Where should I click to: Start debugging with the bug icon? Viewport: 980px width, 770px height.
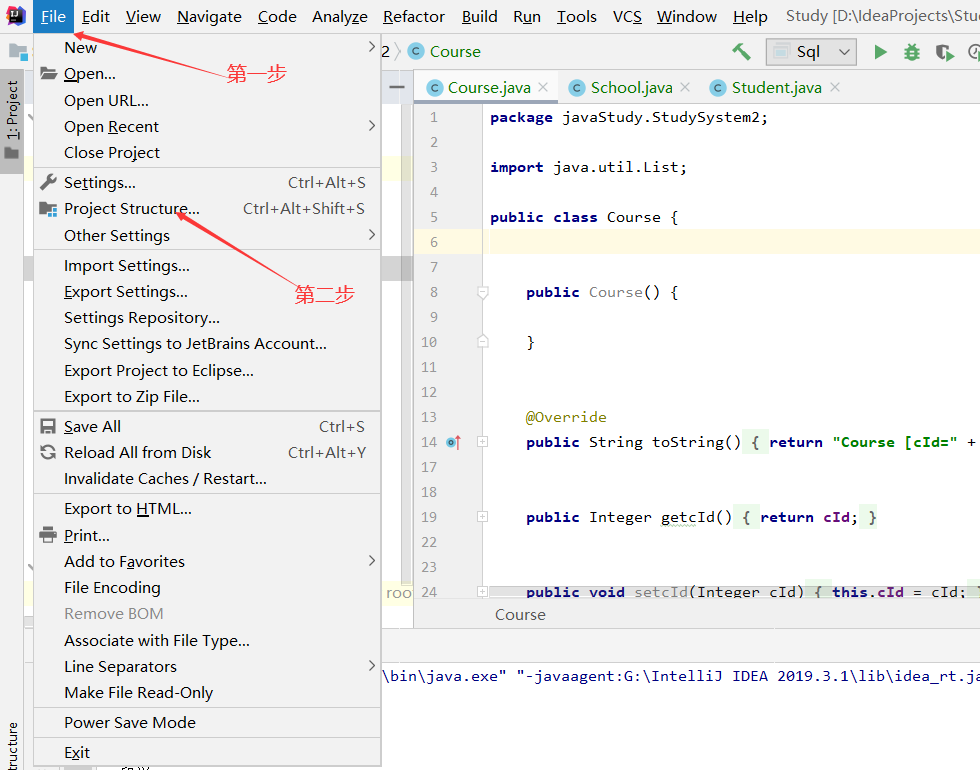coord(912,52)
